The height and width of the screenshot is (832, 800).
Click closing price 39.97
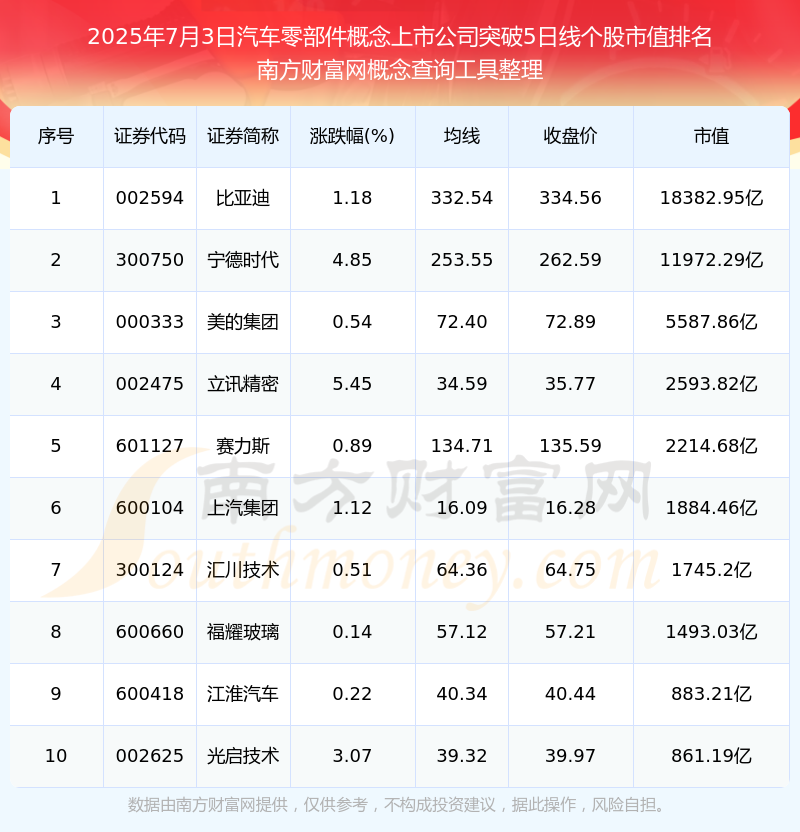570,756
